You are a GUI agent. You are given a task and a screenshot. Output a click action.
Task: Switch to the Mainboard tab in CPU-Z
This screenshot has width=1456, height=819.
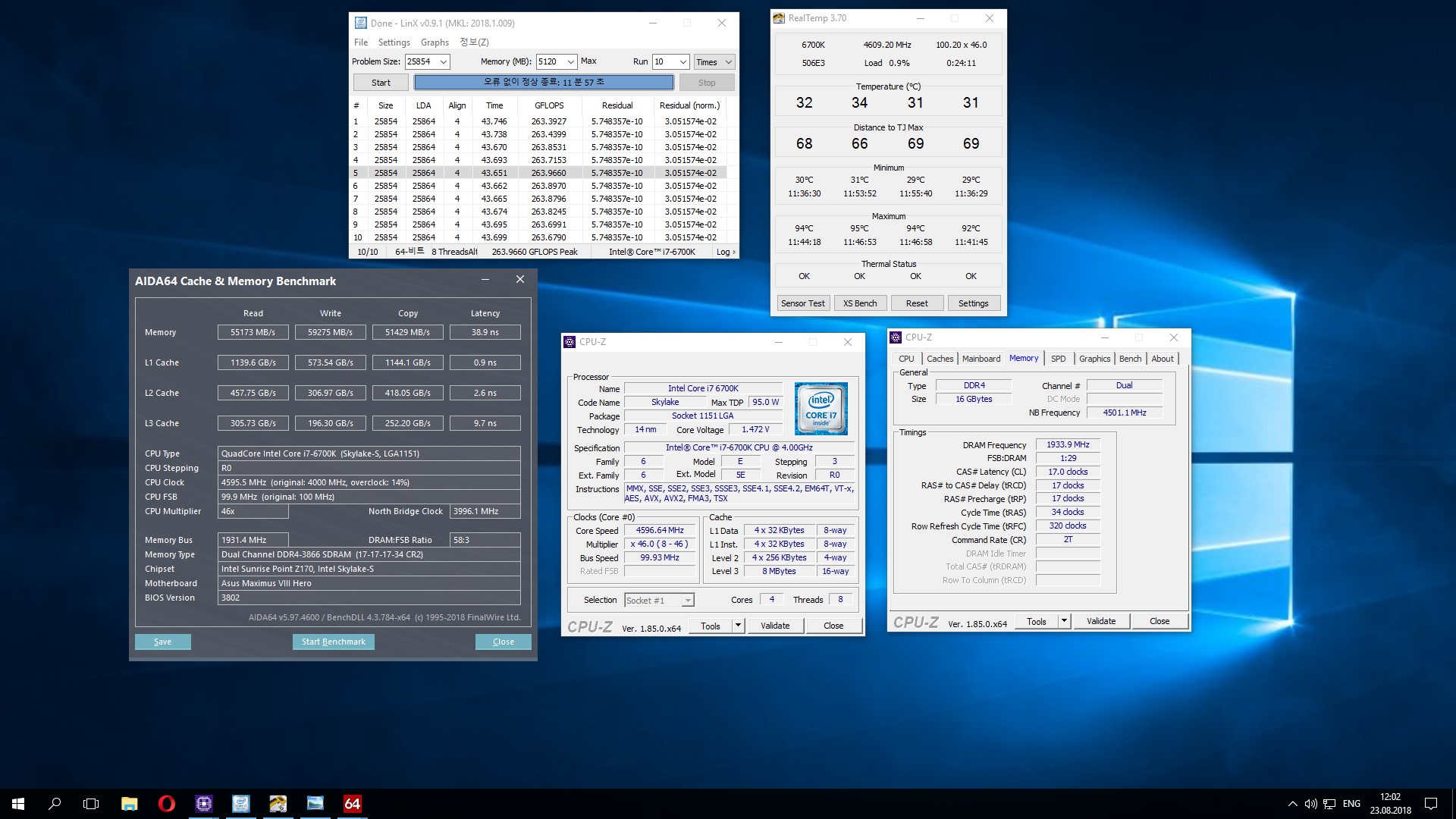[981, 359]
